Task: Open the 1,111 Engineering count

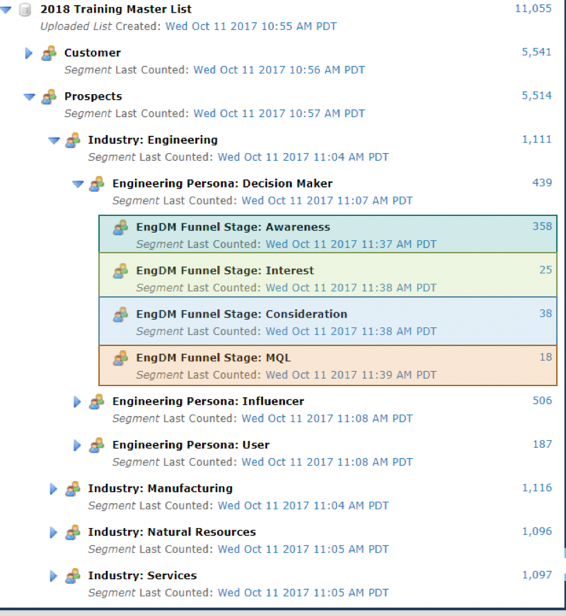Action: [x=537, y=139]
